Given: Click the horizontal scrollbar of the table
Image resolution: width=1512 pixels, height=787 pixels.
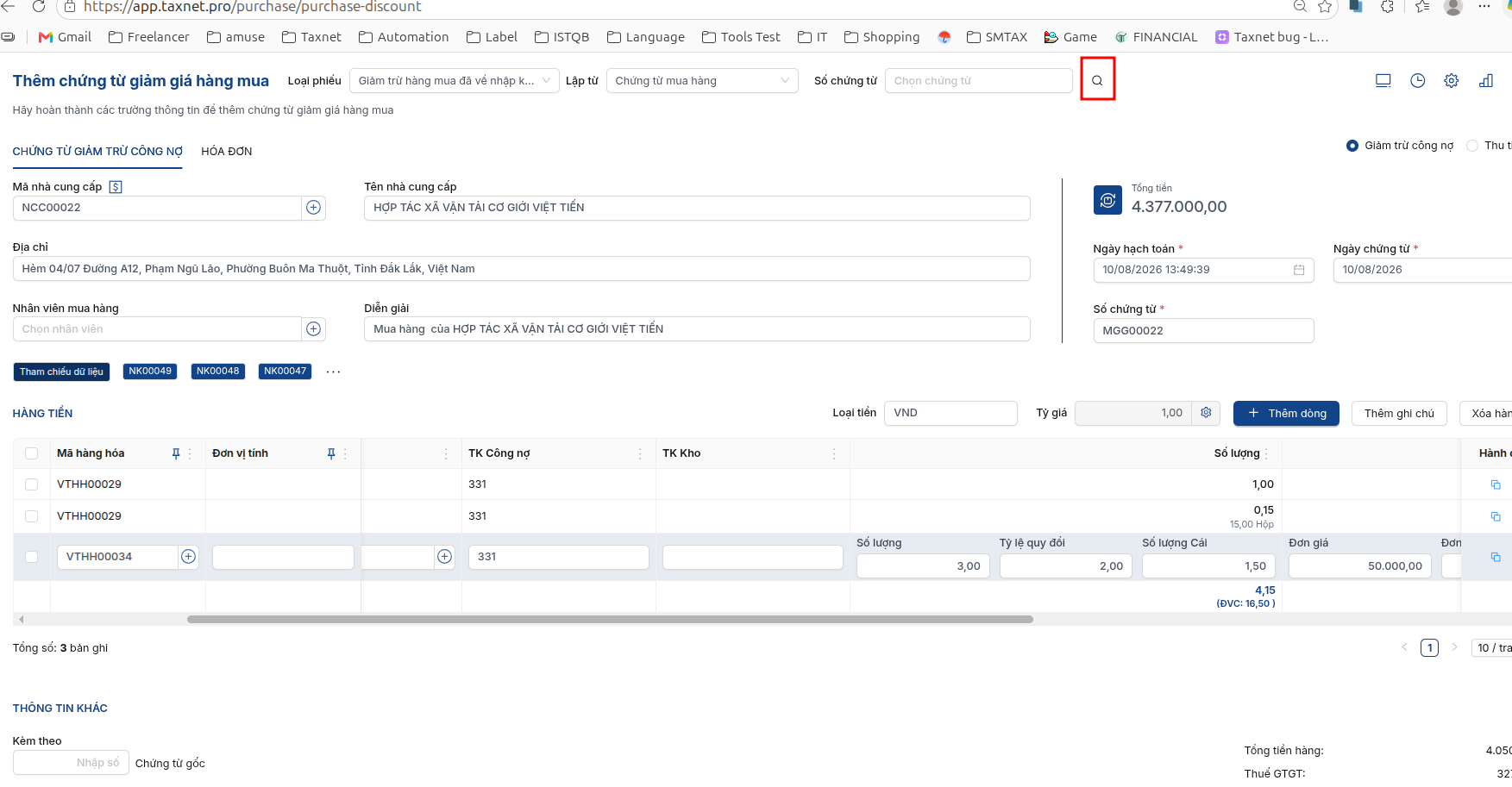Looking at the screenshot, I should (x=610, y=619).
